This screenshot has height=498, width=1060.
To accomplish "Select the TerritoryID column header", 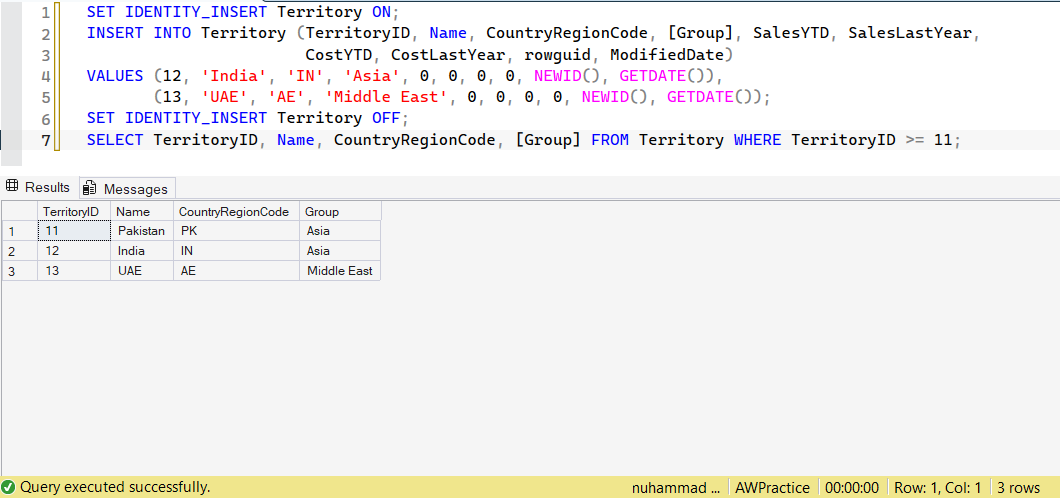I will pyautogui.click(x=74, y=211).
